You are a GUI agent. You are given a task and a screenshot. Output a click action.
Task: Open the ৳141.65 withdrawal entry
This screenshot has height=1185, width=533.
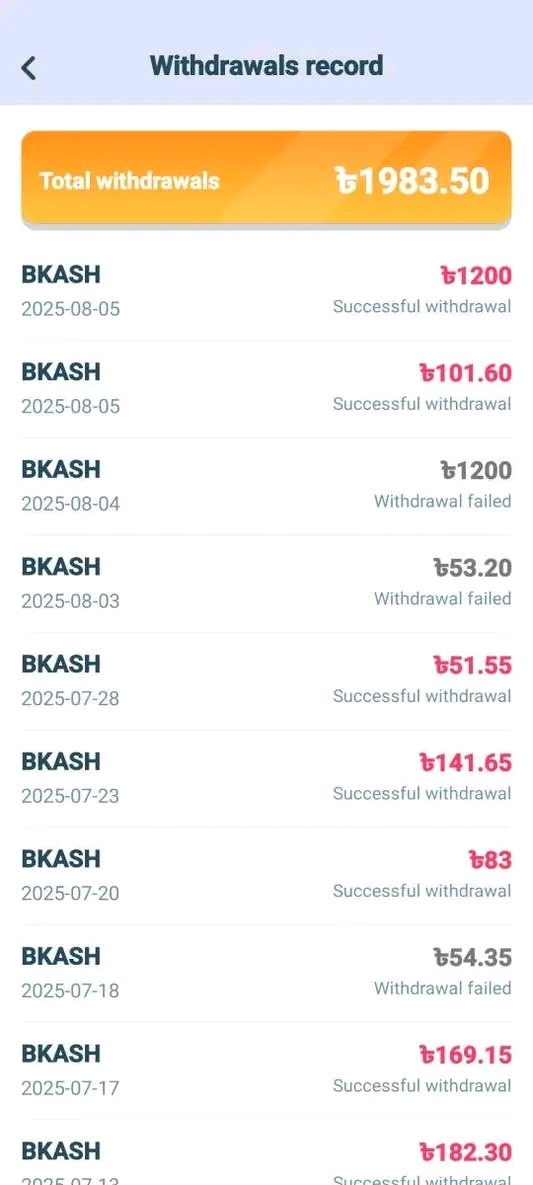tap(266, 779)
